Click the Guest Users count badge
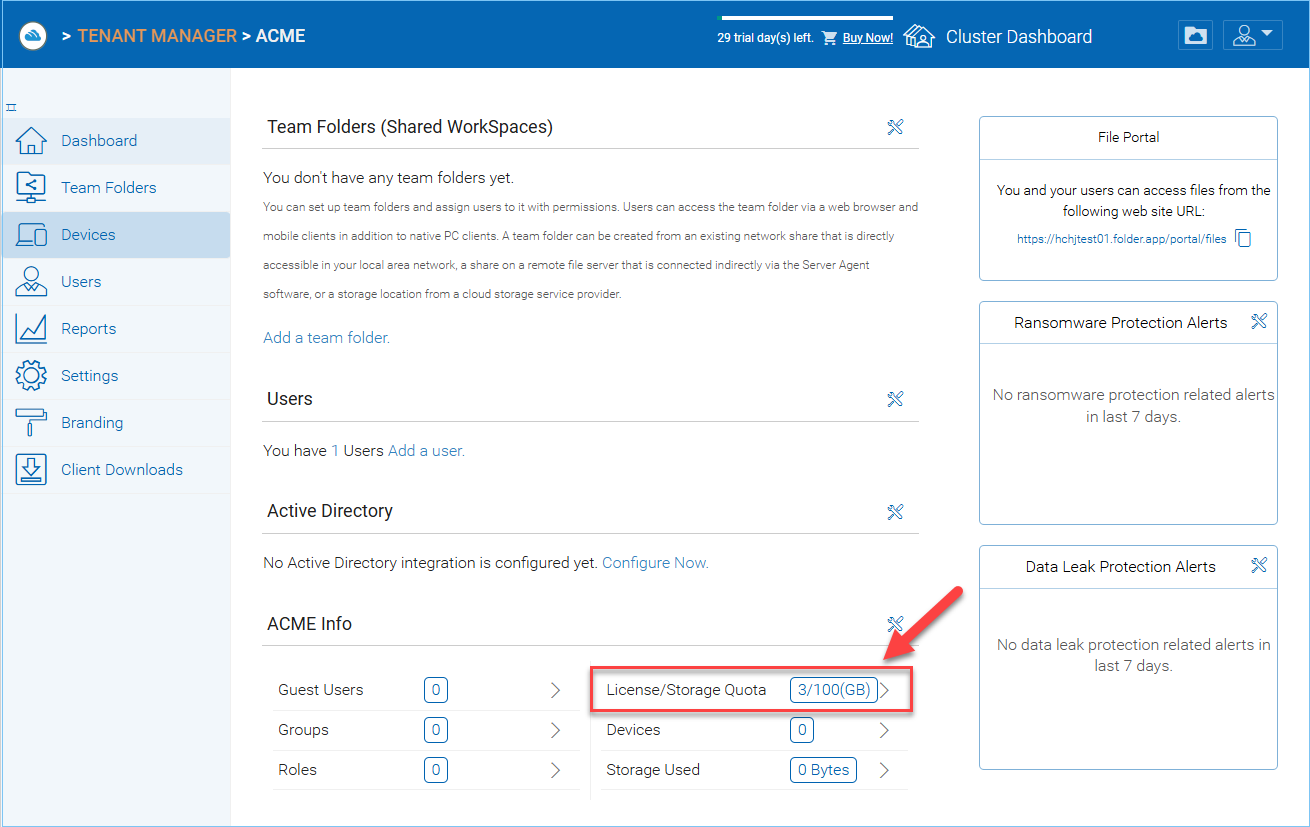The height and width of the screenshot is (827, 1310). coord(435,690)
